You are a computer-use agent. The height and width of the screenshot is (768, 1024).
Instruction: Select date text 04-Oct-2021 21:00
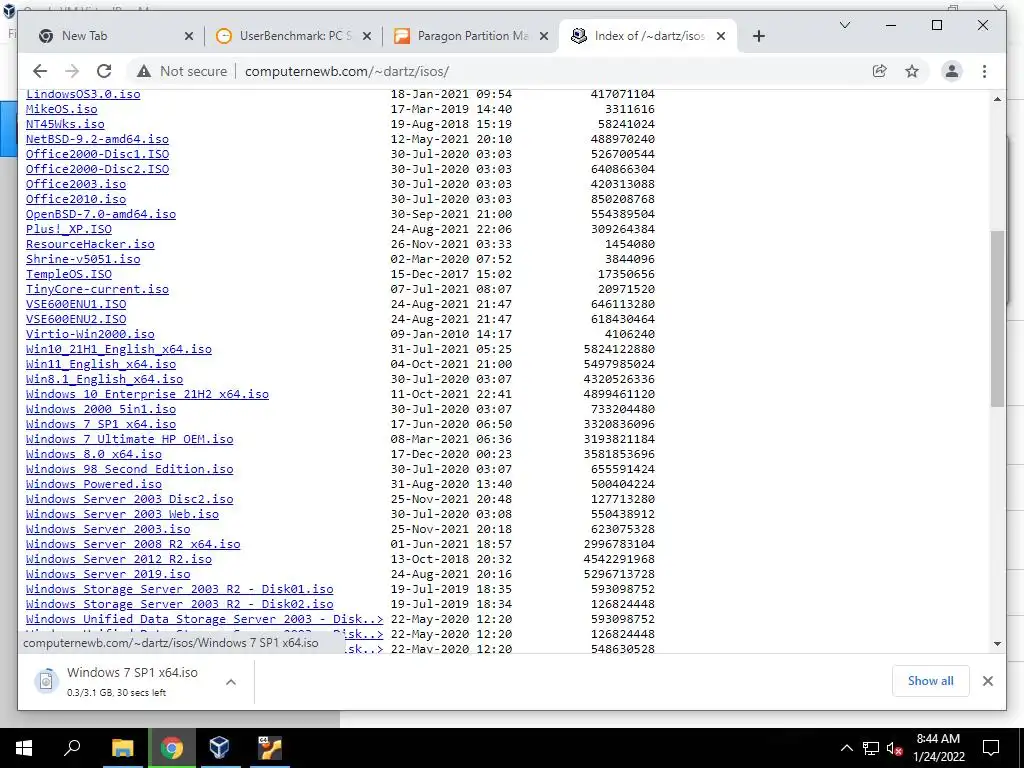click(x=451, y=364)
